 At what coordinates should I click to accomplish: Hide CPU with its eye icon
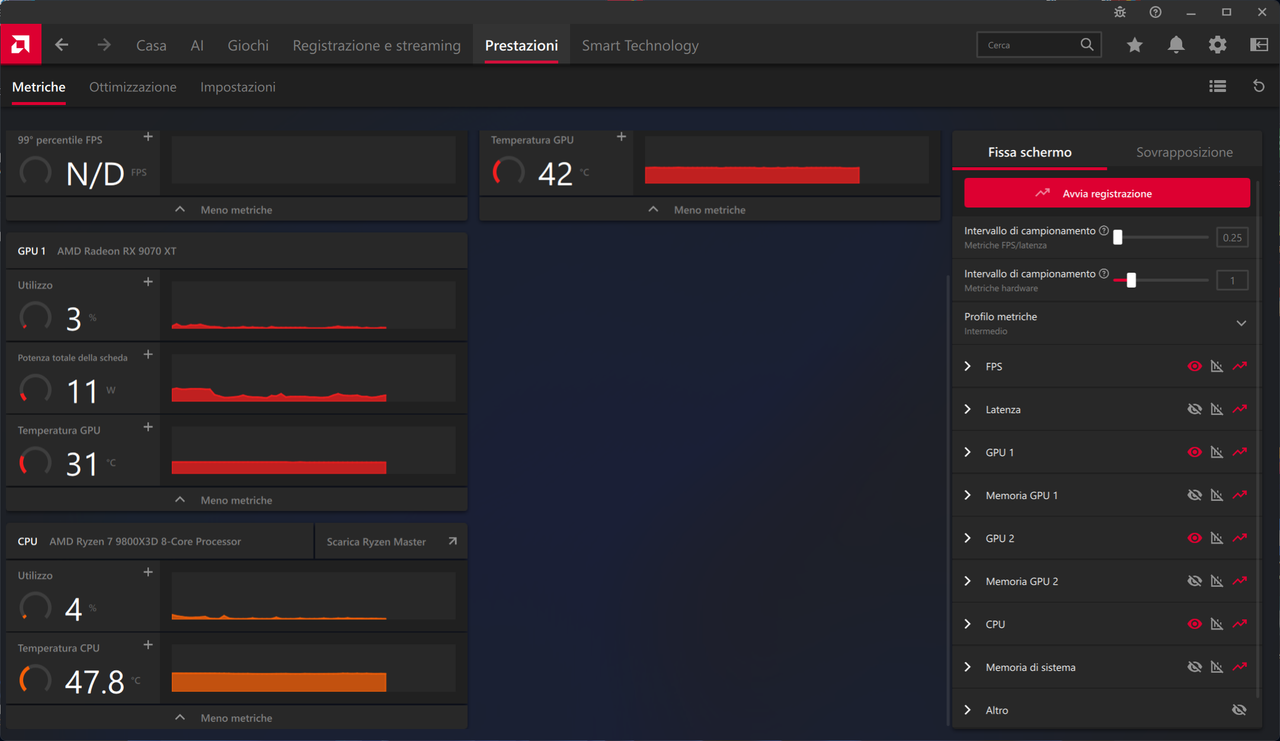pos(1194,624)
